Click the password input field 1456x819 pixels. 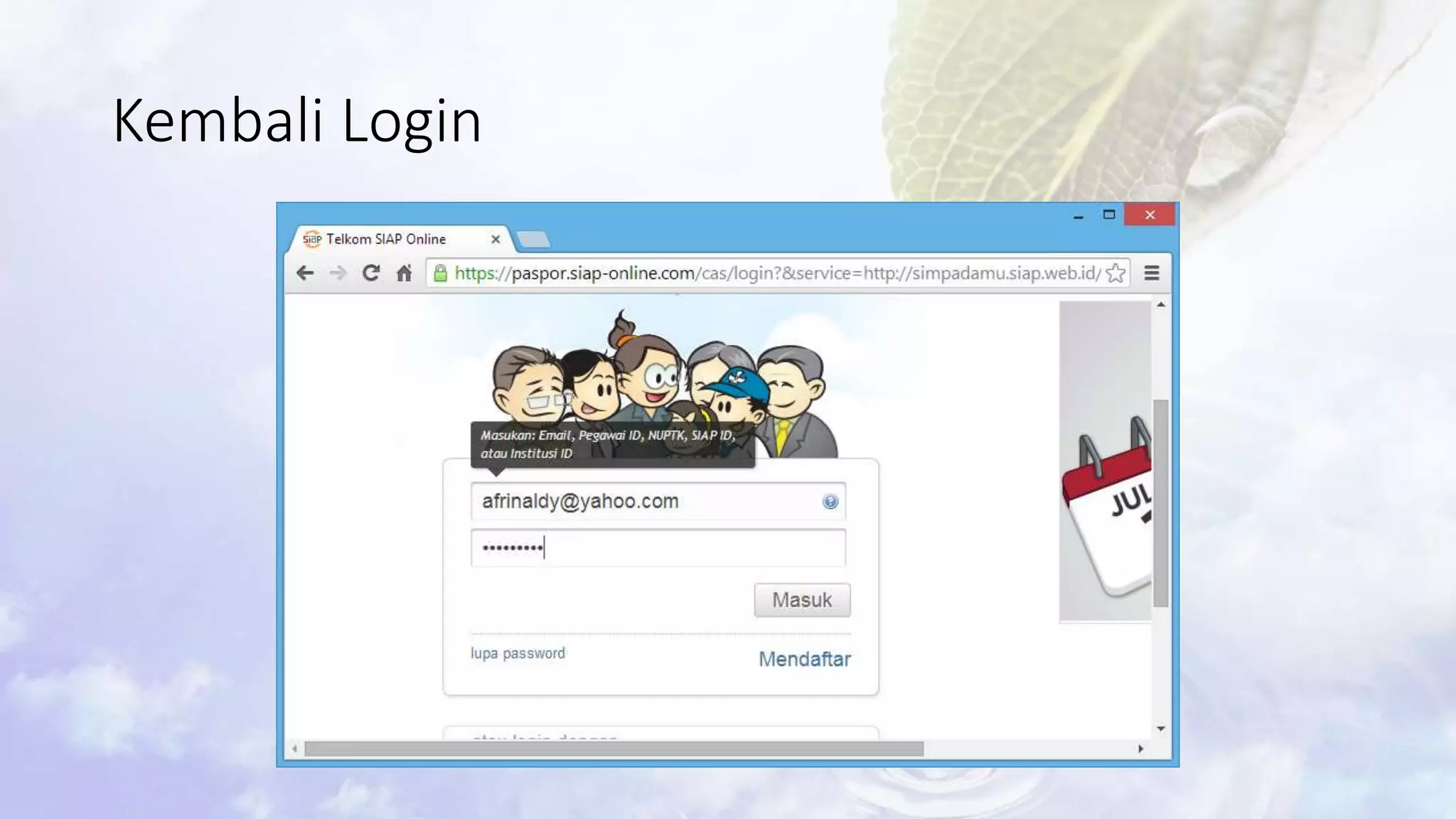658,548
